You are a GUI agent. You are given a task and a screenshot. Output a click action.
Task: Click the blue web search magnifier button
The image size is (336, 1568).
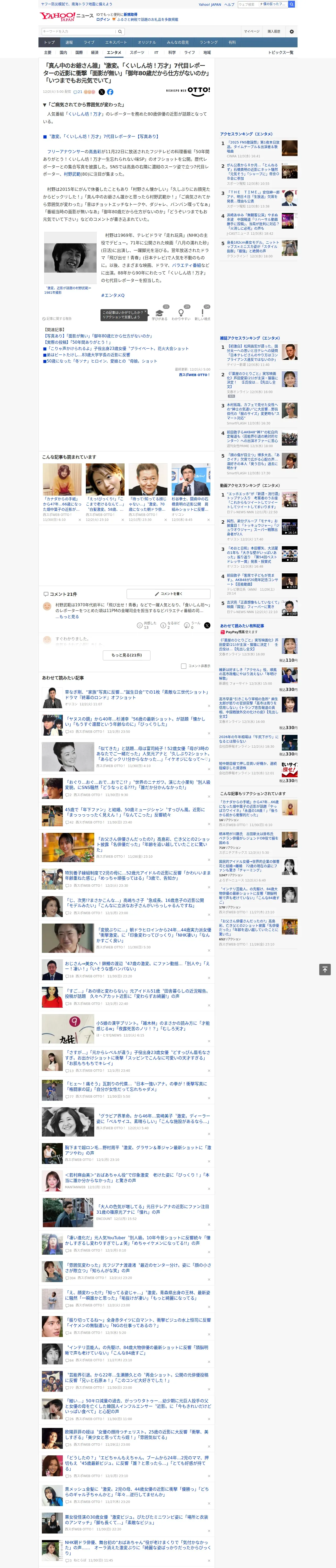(292, 4)
